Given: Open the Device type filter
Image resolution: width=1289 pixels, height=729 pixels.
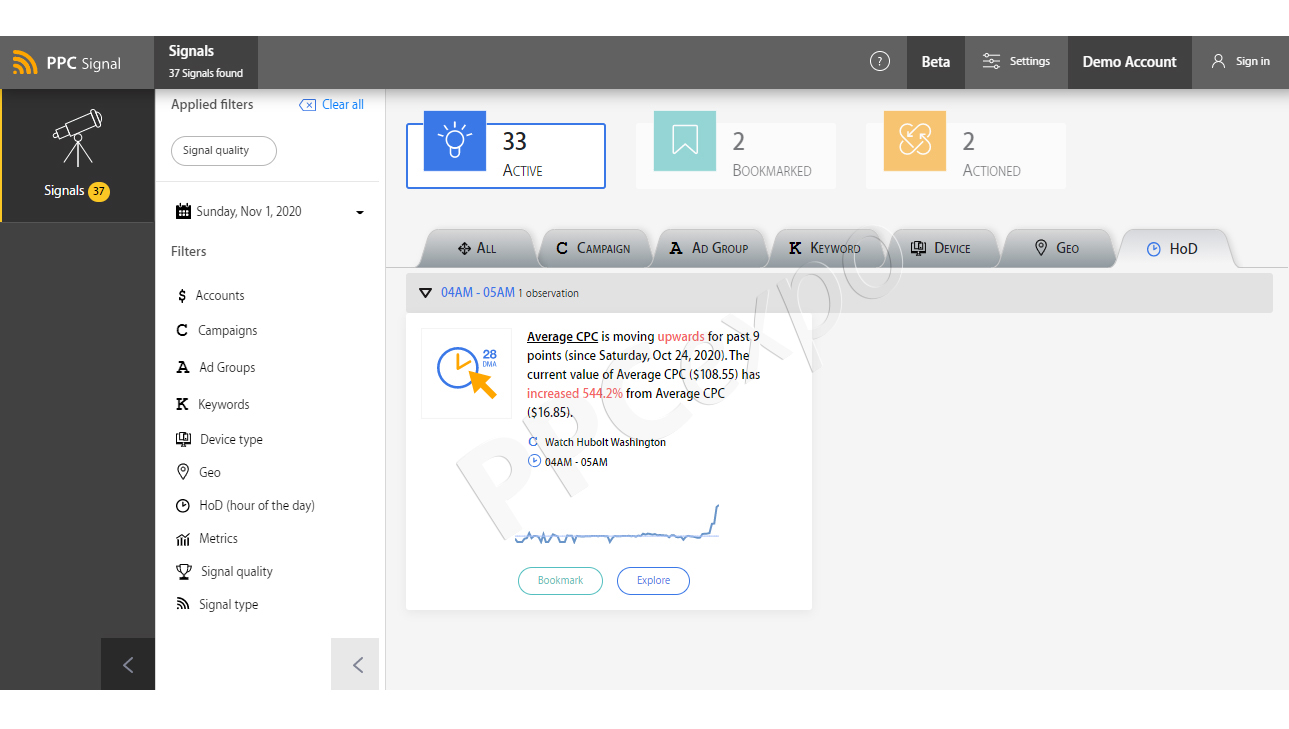Looking at the screenshot, I should (219, 440).
